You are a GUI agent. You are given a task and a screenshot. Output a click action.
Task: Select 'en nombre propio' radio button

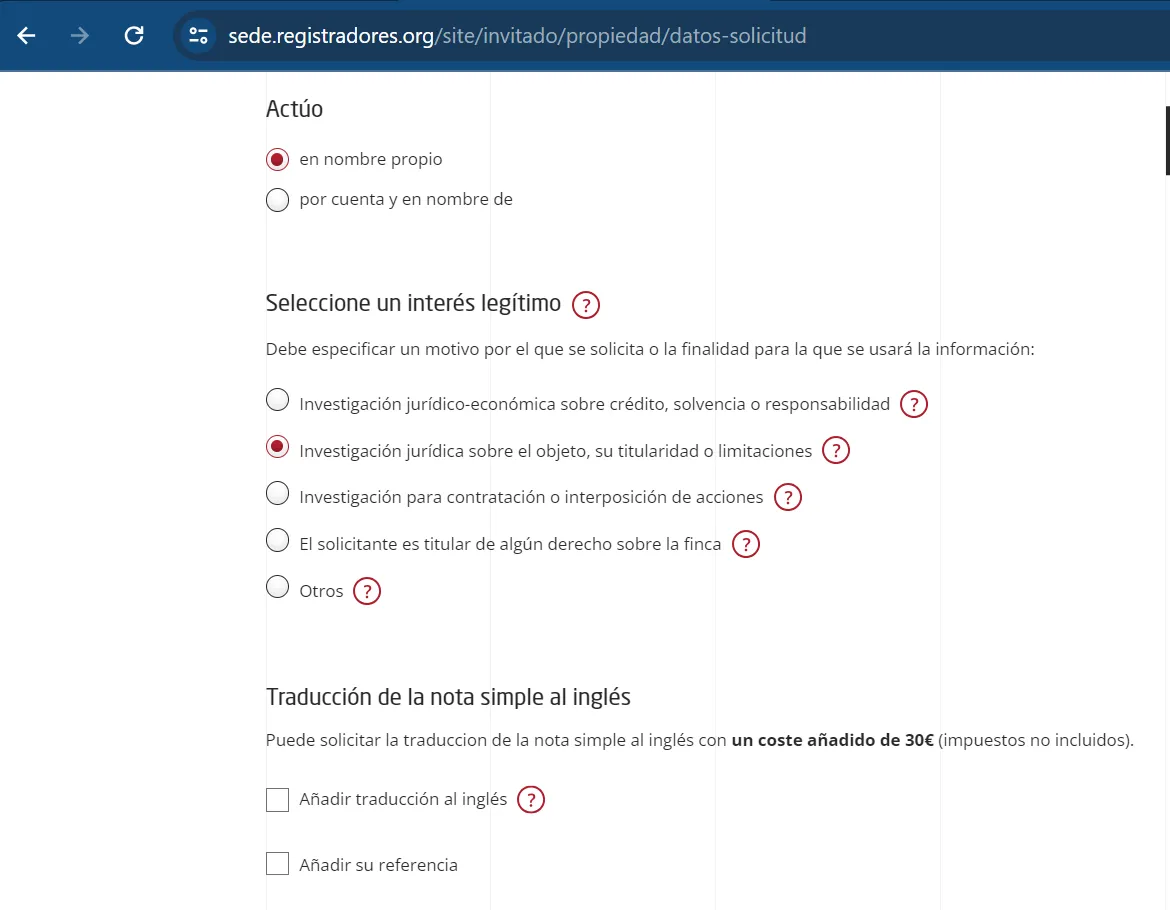(278, 160)
